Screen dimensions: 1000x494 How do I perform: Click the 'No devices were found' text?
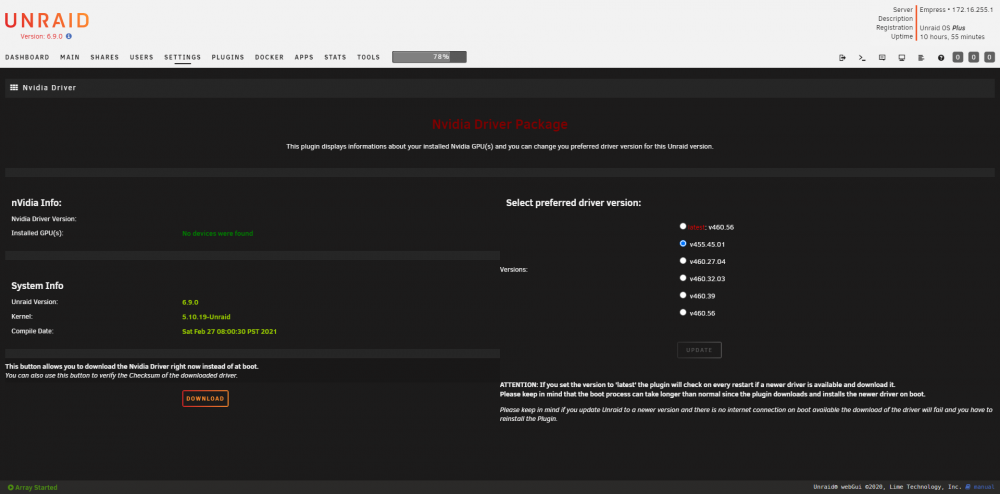click(x=217, y=233)
